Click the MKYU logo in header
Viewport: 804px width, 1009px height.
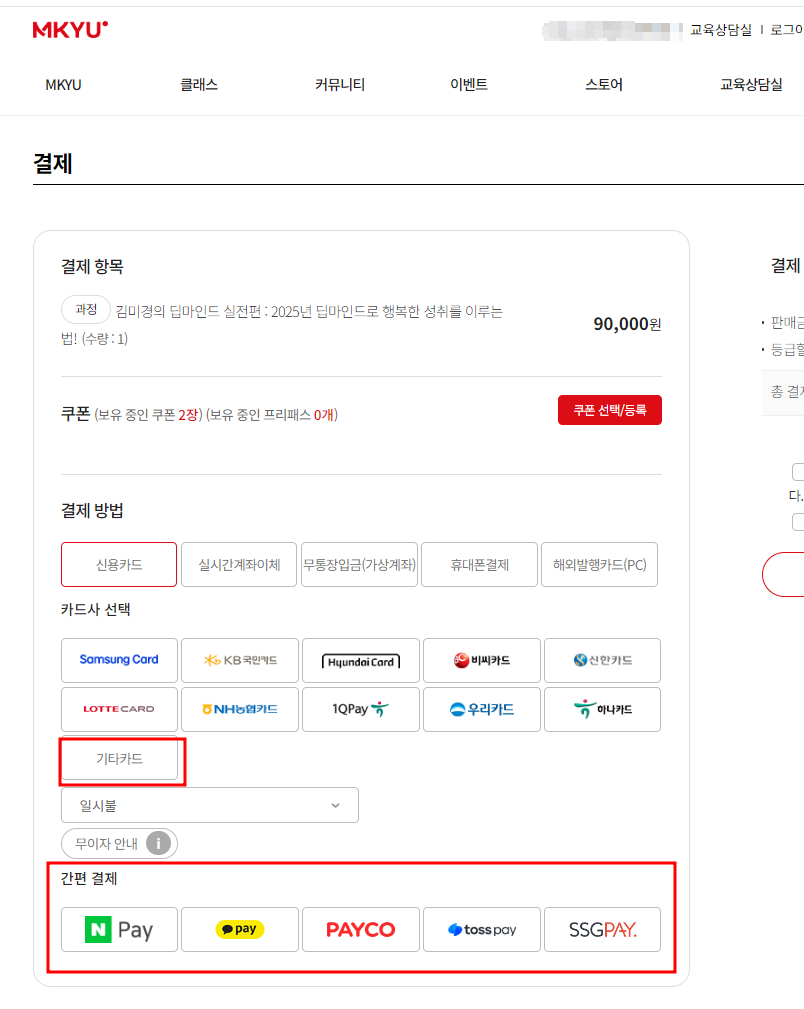click(x=70, y=30)
